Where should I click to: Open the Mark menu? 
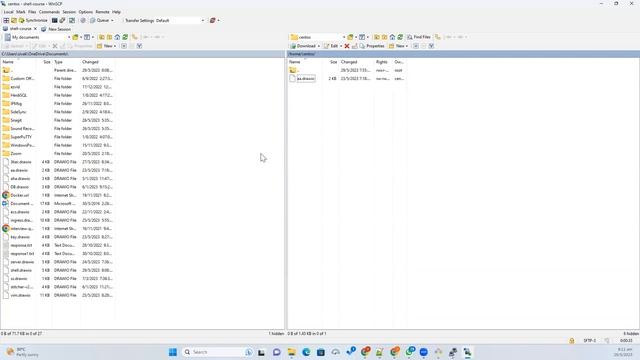pyautogui.click(x=21, y=12)
